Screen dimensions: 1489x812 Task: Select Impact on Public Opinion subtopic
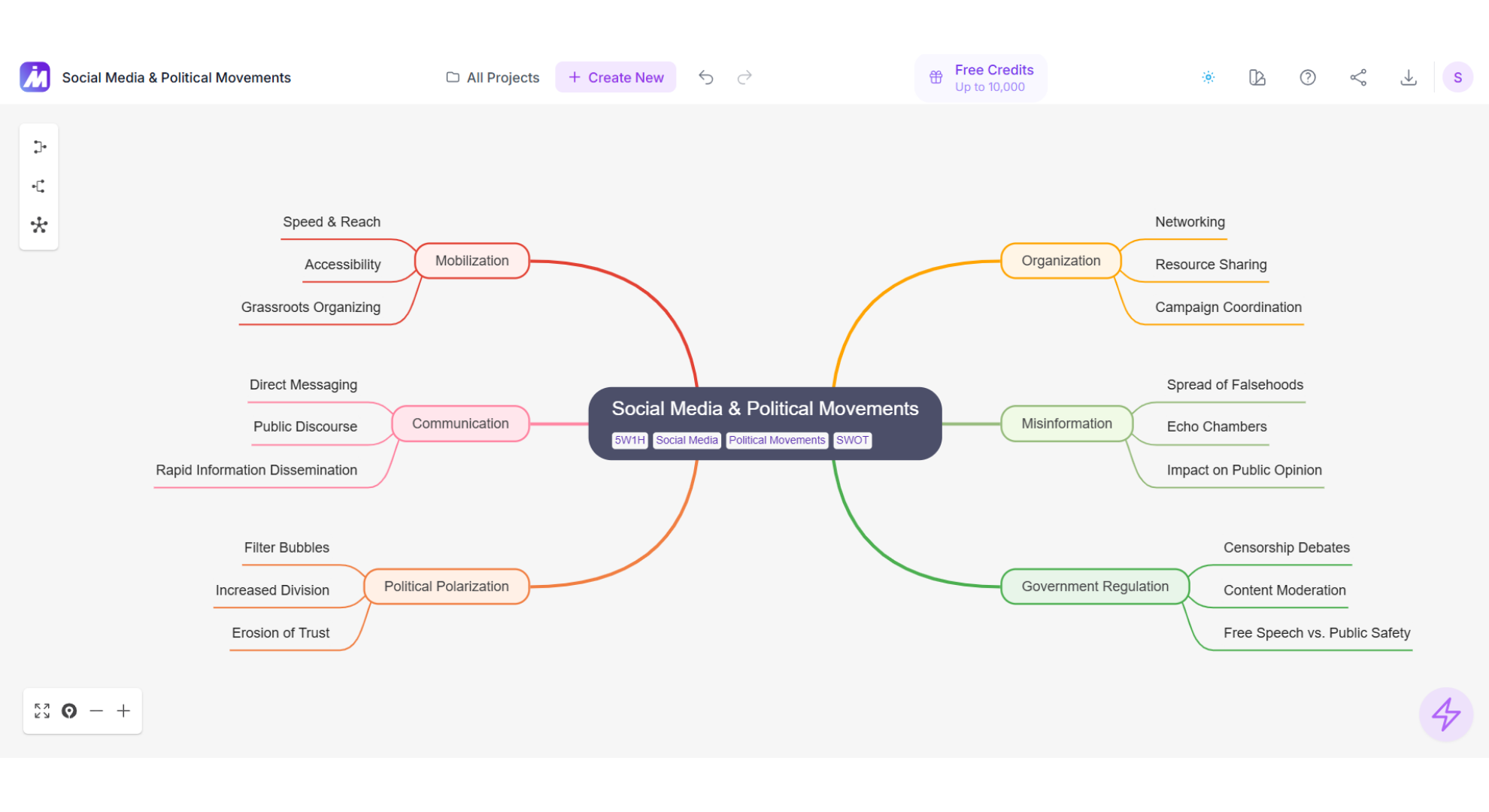[x=1244, y=470]
